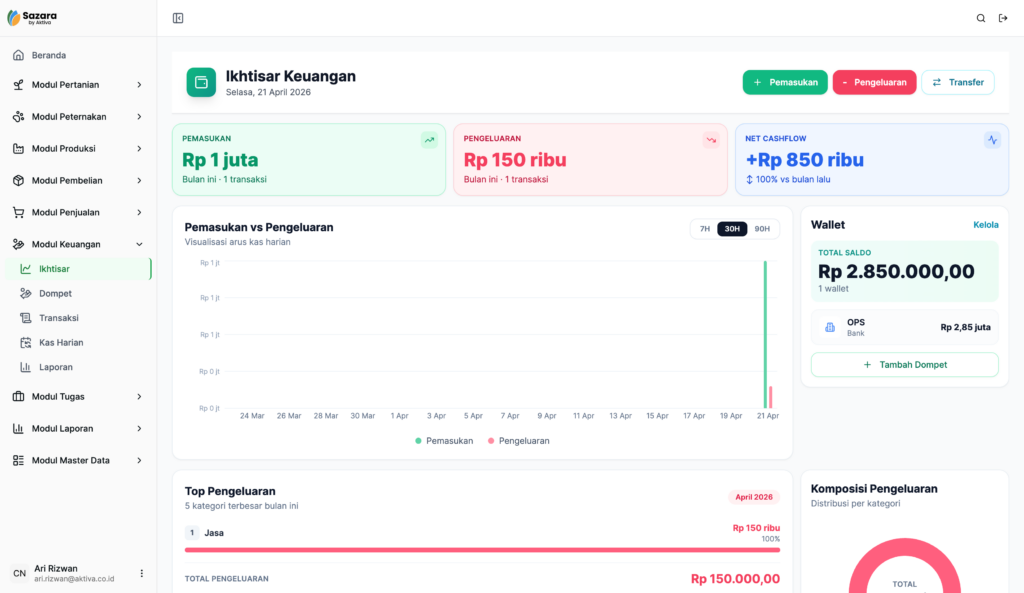Screen dimensions: 1024x593
Task: Select 7H chart range
Action: [705, 229]
